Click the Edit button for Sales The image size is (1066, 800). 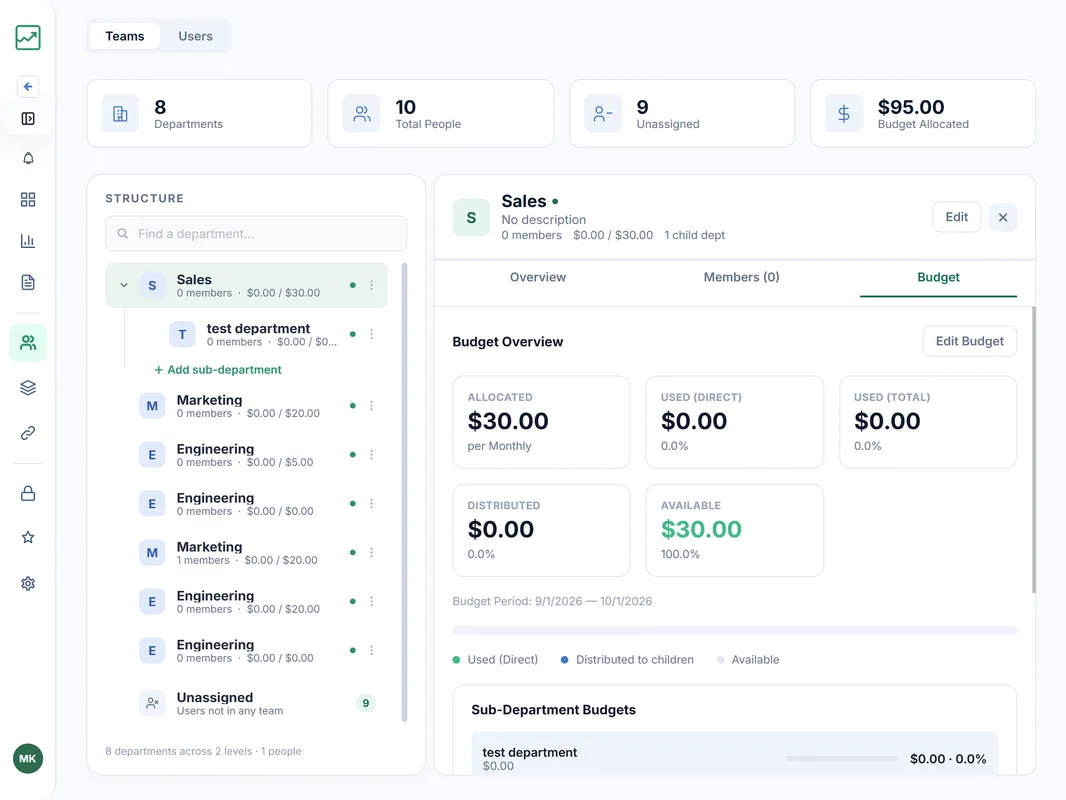pyautogui.click(x=957, y=217)
